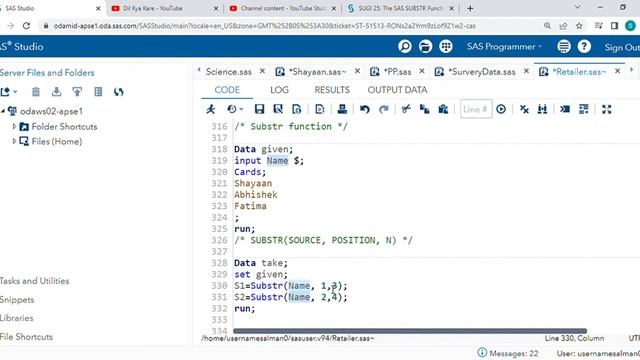Open the LOG tab
This screenshot has height=360, width=640.
279,90
